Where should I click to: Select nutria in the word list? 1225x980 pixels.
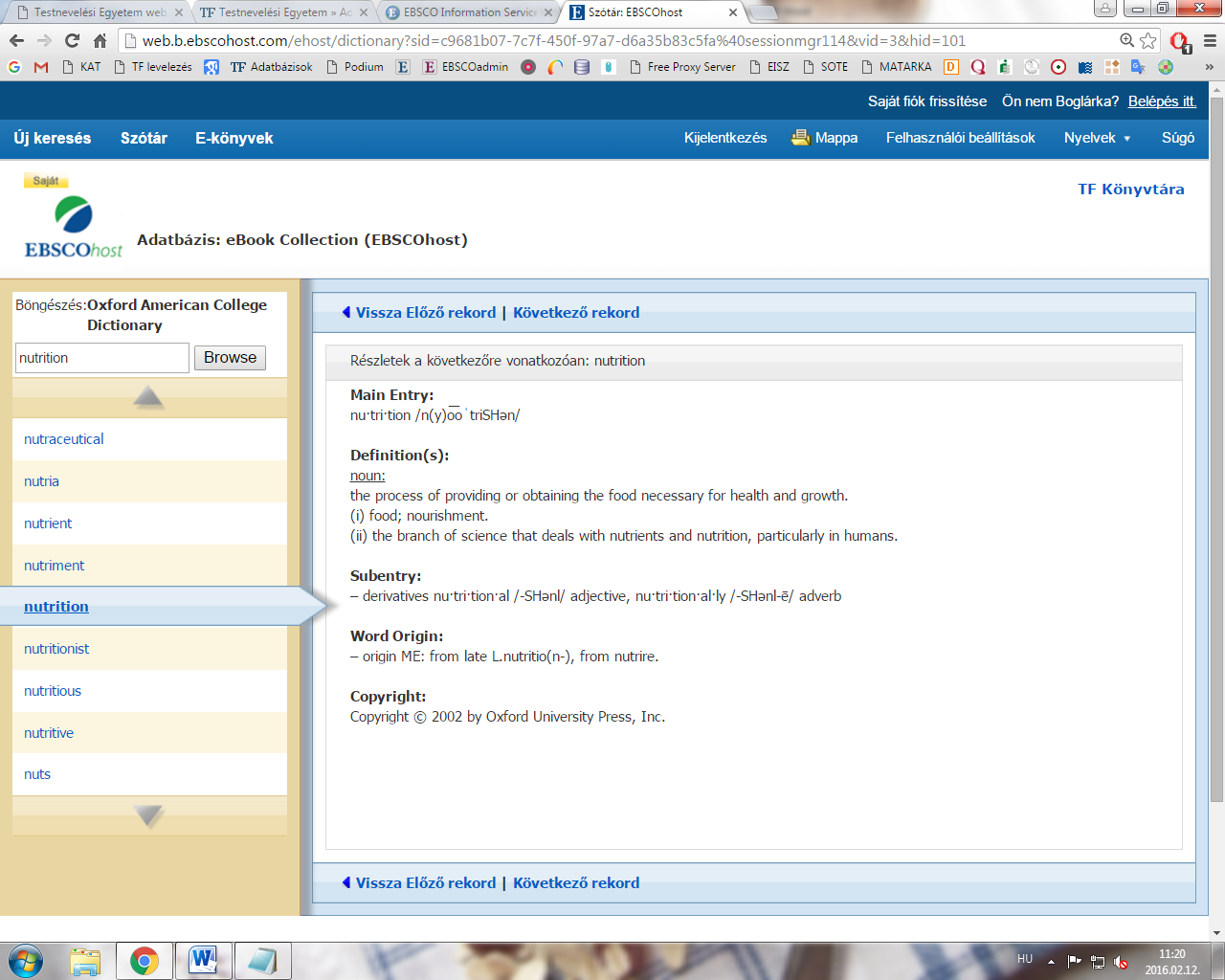coord(41,481)
